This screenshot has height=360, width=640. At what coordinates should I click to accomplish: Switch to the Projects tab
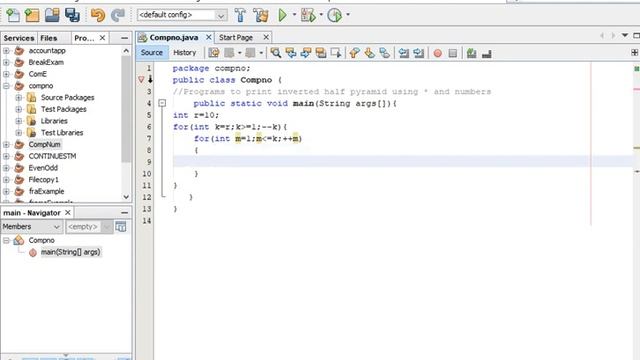coord(84,38)
